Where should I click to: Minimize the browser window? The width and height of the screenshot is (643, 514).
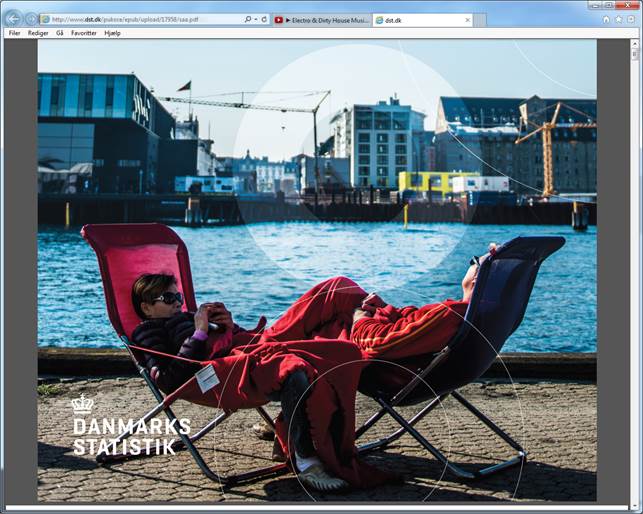tap(595, 5)
